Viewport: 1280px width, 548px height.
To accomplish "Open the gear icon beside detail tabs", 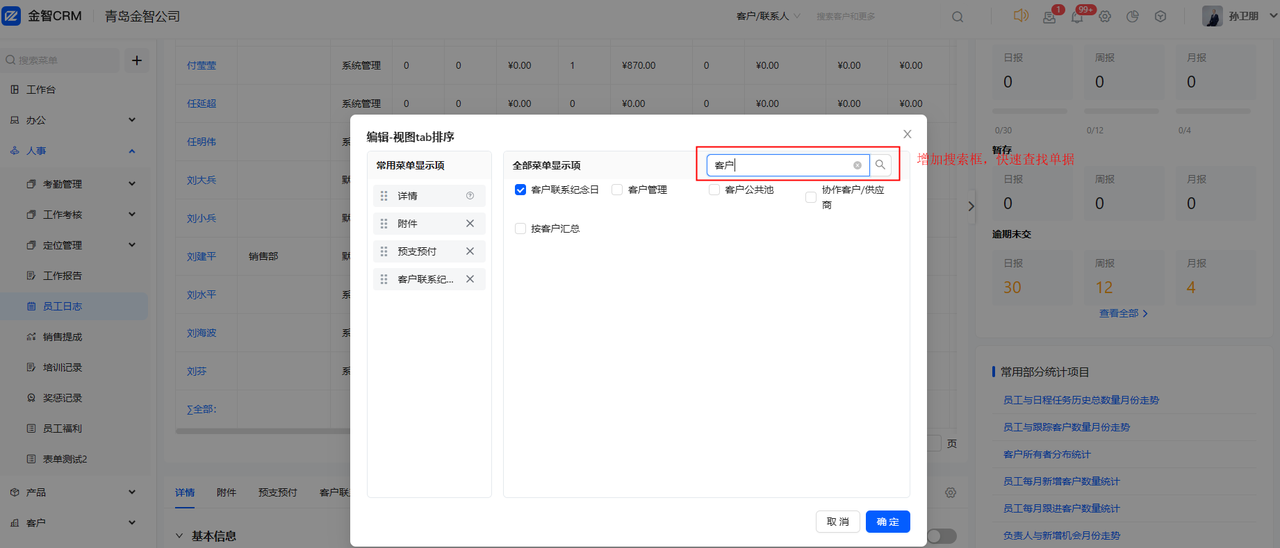I will click(951, 493).
